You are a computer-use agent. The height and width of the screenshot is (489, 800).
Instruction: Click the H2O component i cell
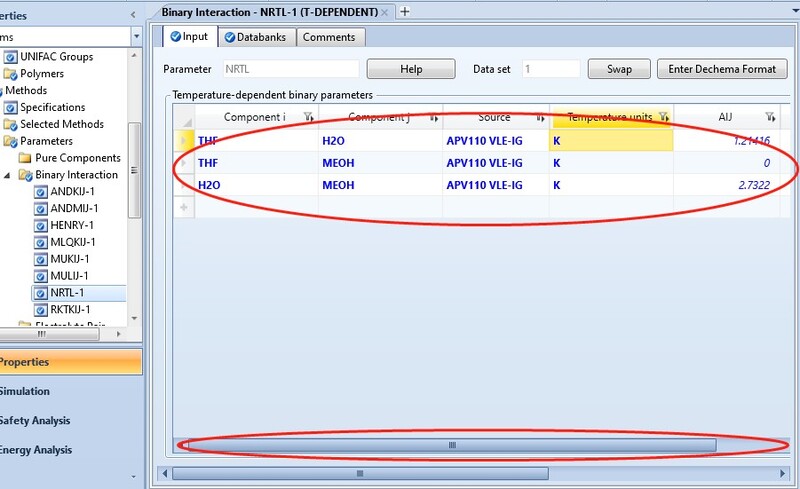coord(256,185)
